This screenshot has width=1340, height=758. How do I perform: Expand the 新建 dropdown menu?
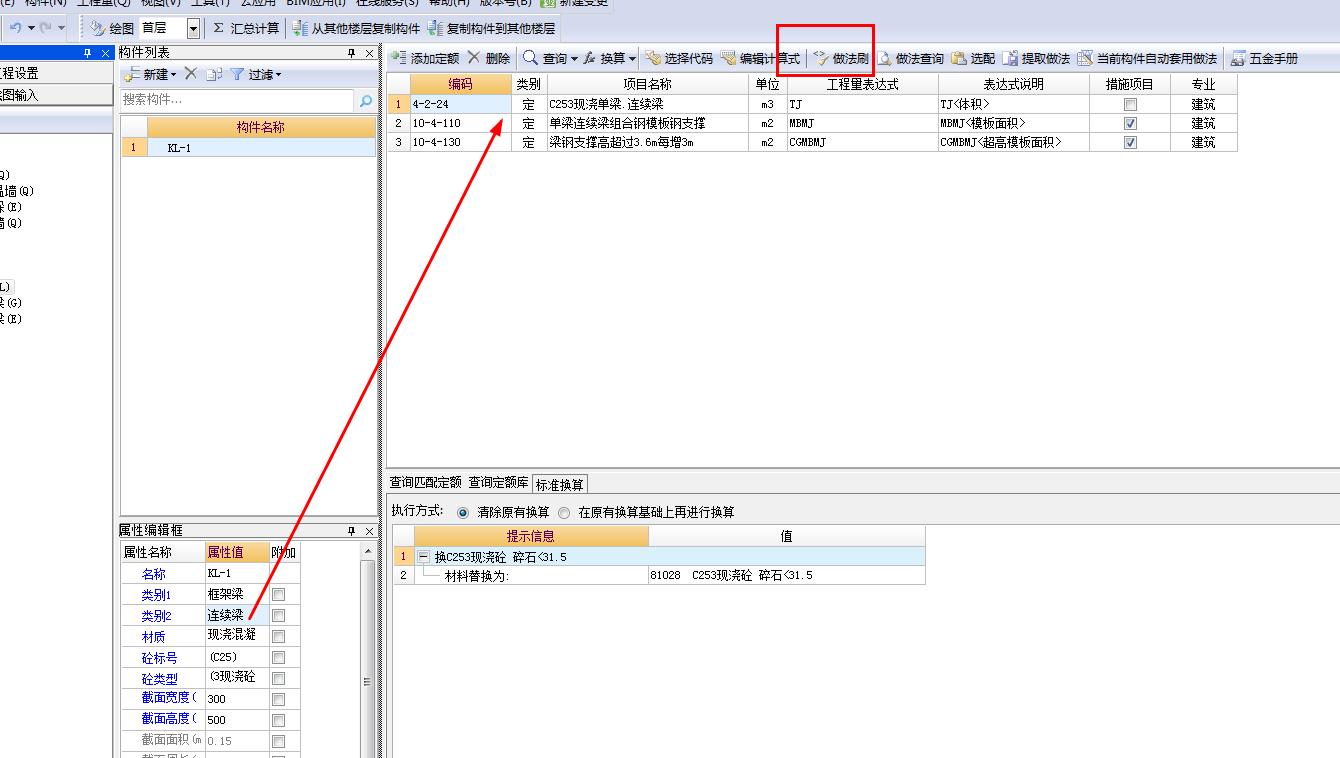click(x=174, y=75)
